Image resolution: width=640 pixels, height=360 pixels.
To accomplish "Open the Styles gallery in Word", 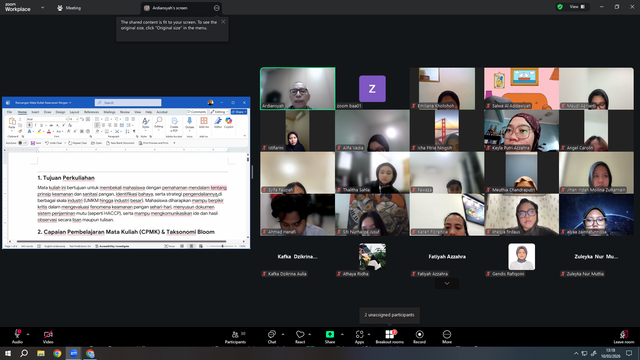I will pyautogui.click(x=145, y=123).
